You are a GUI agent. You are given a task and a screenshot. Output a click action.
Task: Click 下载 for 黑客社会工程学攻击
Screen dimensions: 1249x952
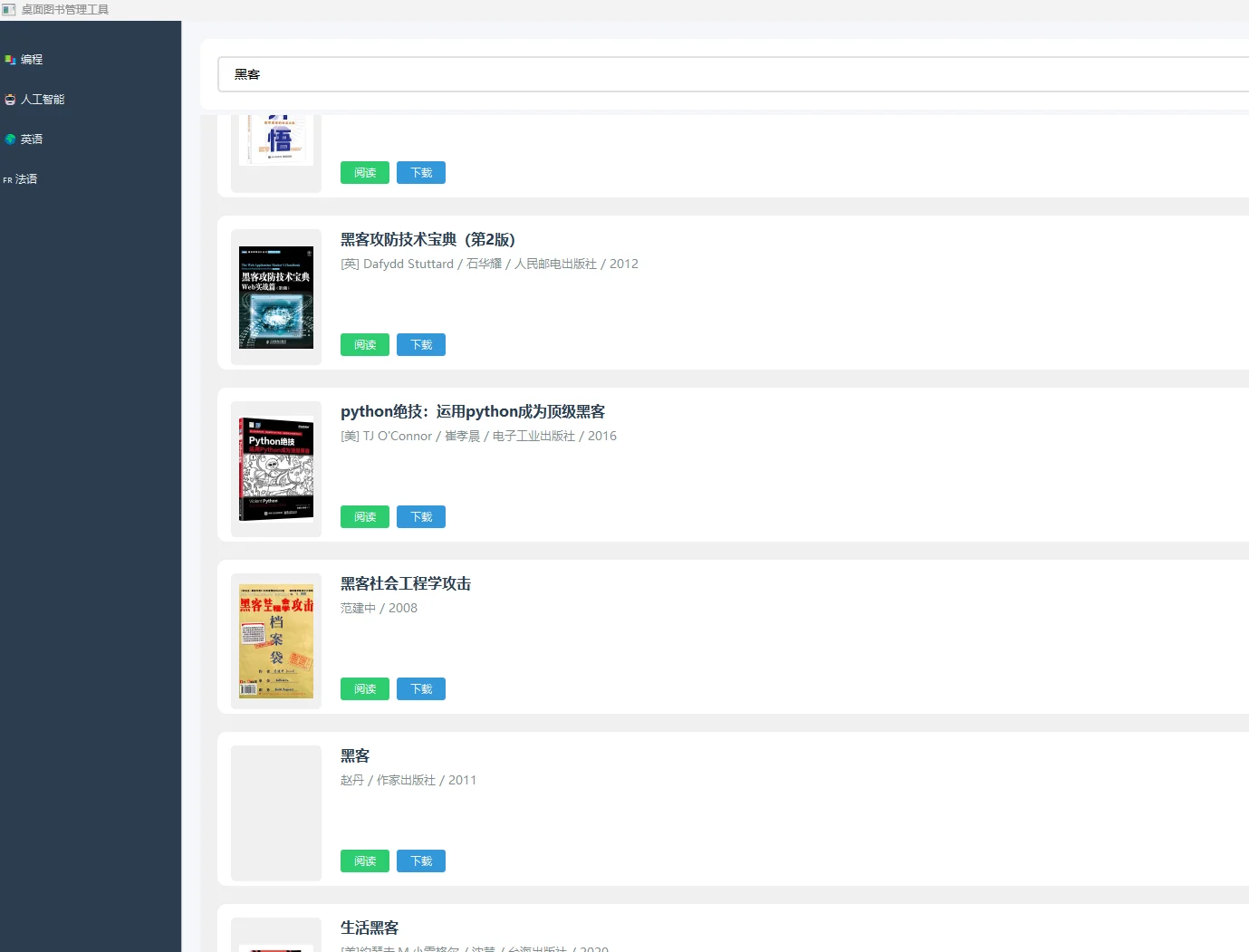tap(421, 689)
